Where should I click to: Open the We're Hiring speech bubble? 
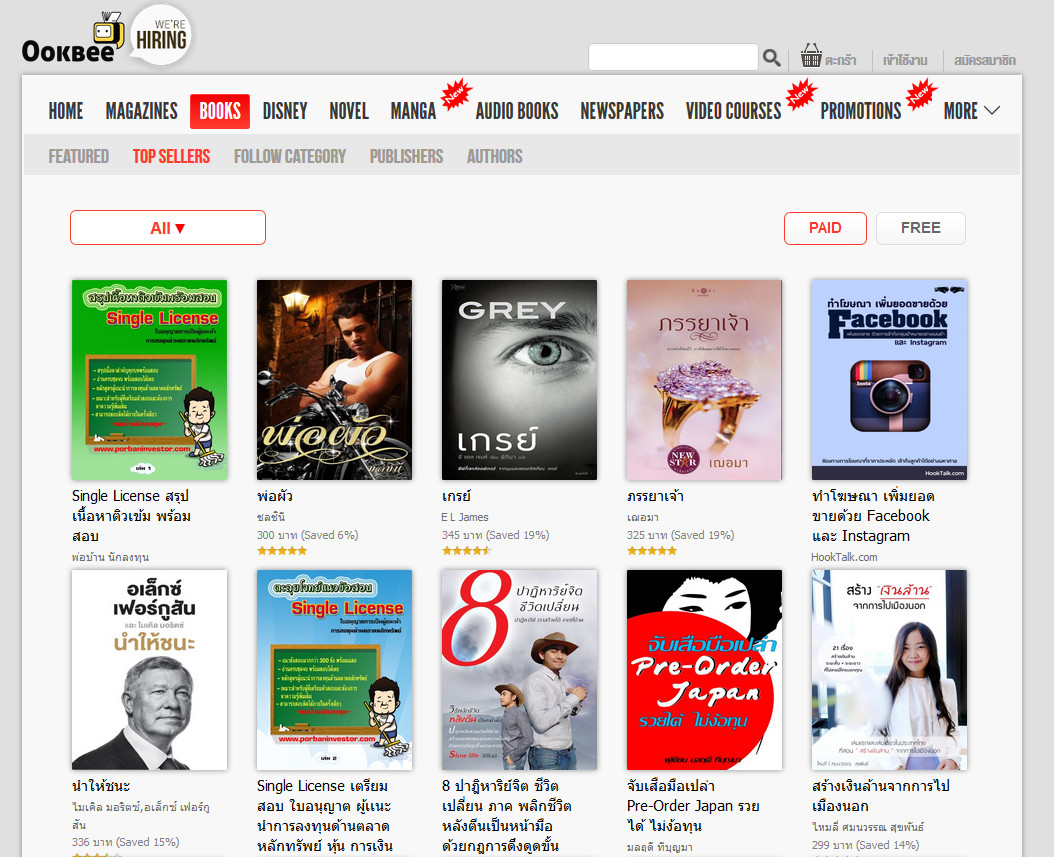click(161, 35)
